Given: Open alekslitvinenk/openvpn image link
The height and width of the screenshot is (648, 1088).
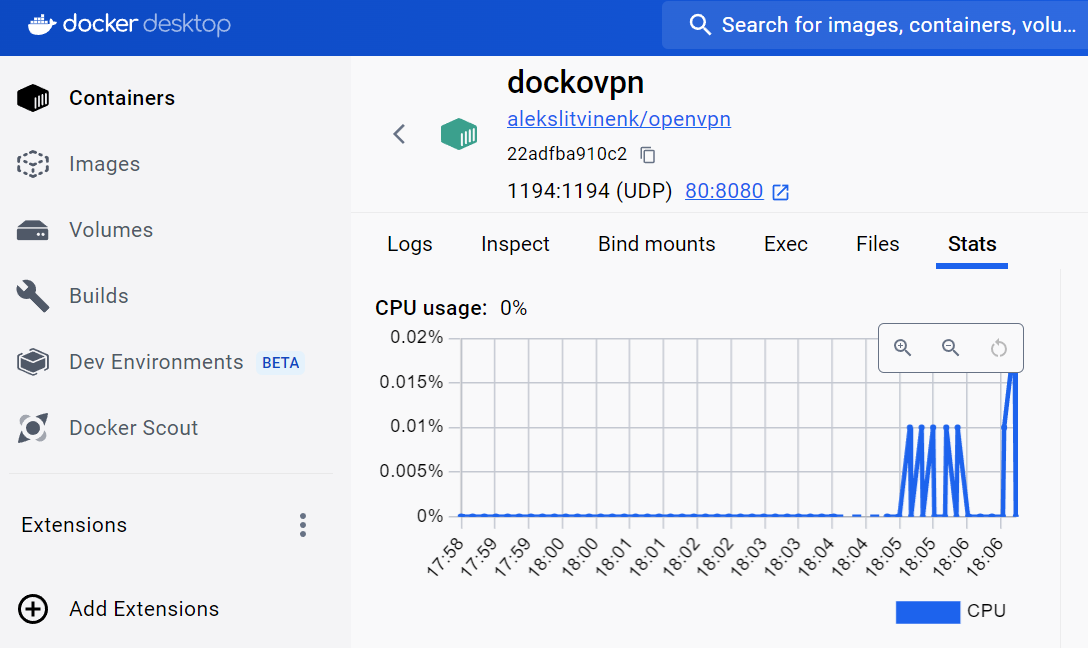Looking at the screenshot, I should 618,119.
